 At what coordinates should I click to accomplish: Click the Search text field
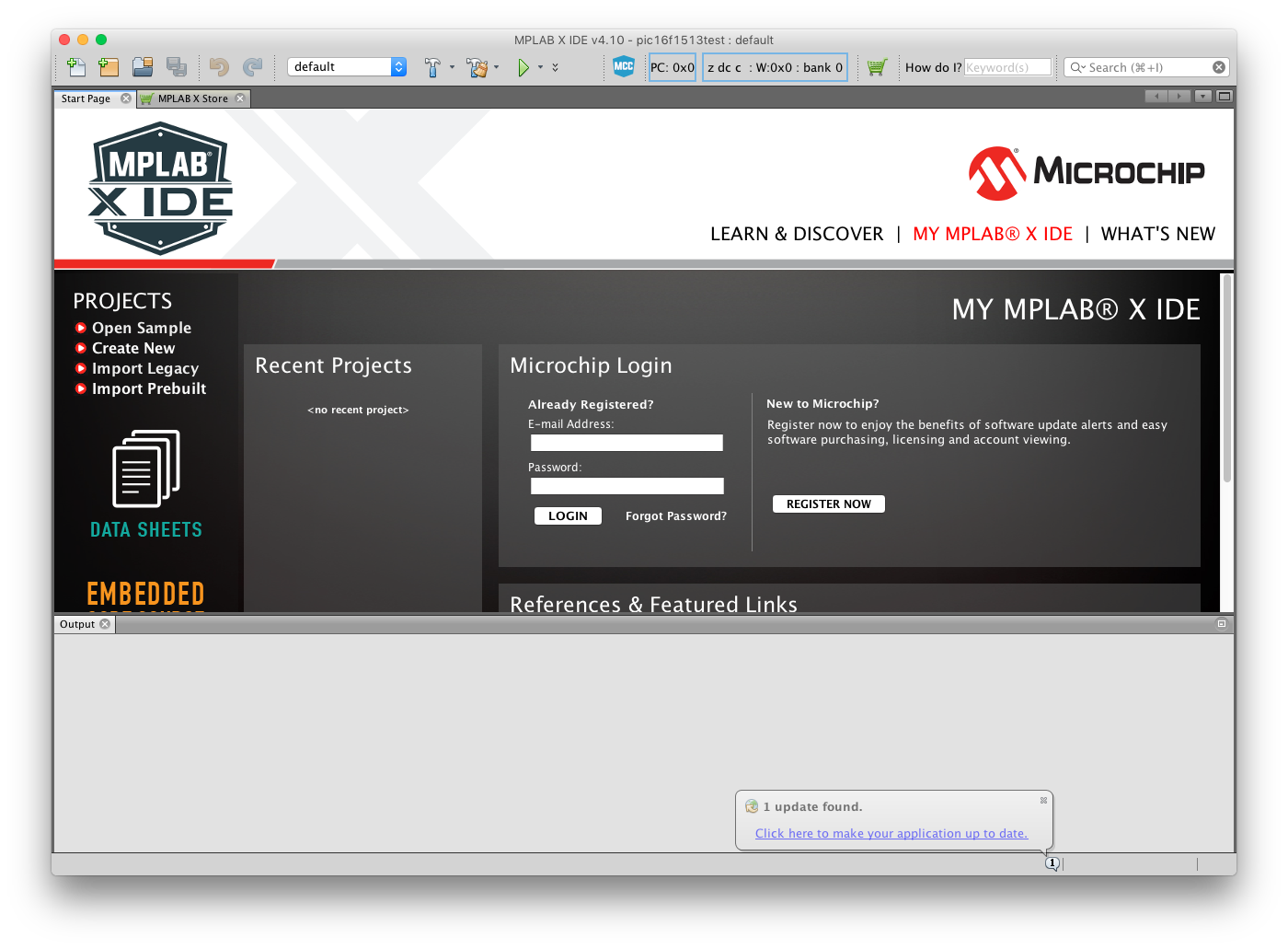(1147, 67)
